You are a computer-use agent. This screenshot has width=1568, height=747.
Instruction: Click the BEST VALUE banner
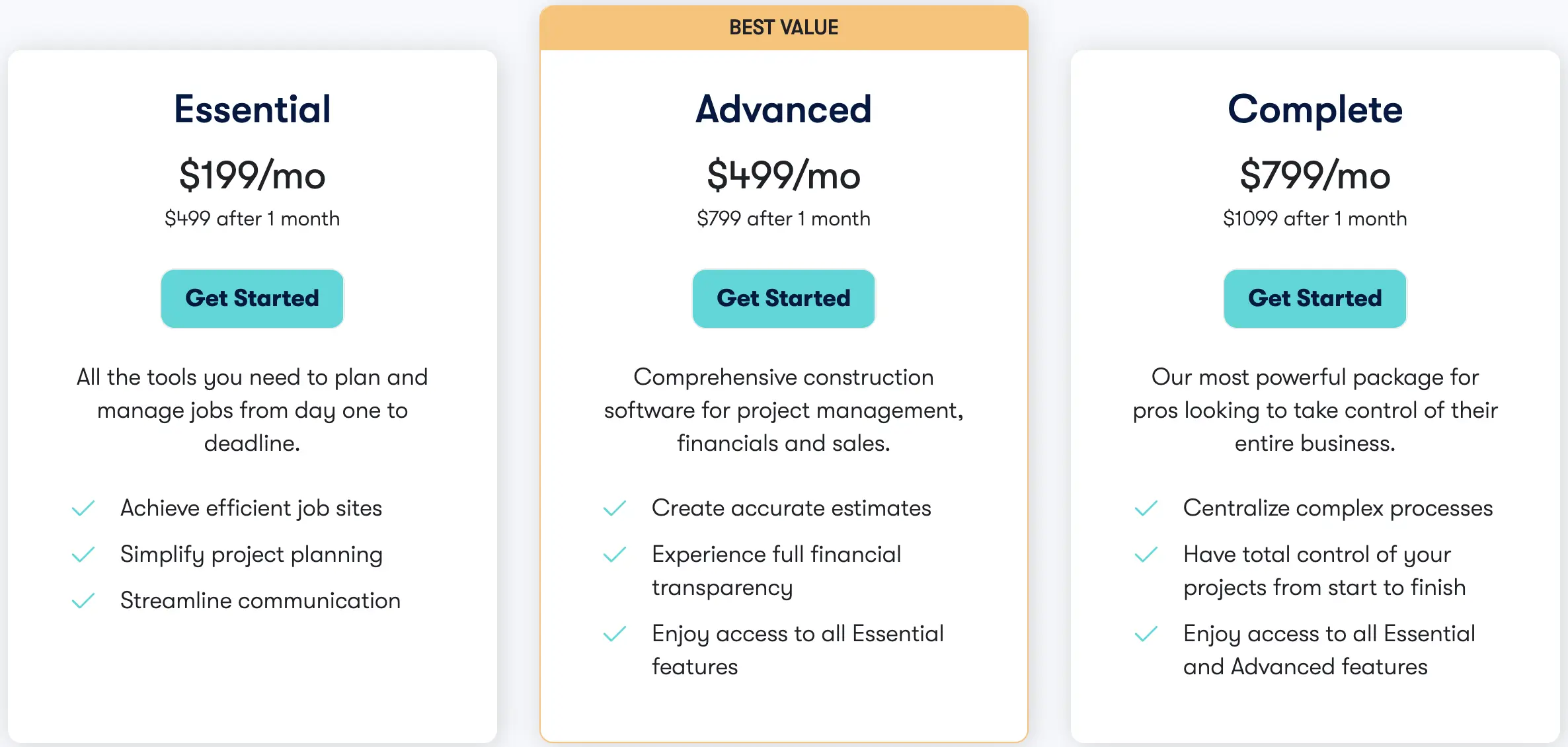[x=783, y=27]
